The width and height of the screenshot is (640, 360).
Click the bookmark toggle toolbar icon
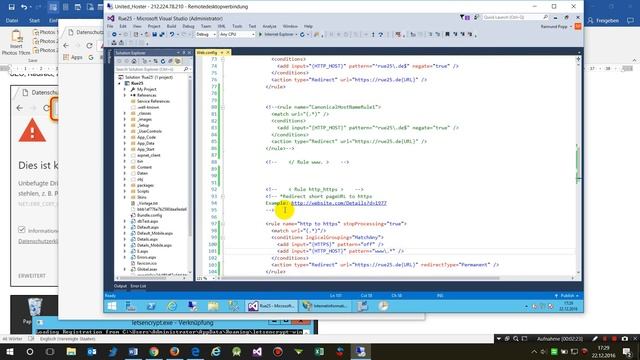tap(447, 35)
